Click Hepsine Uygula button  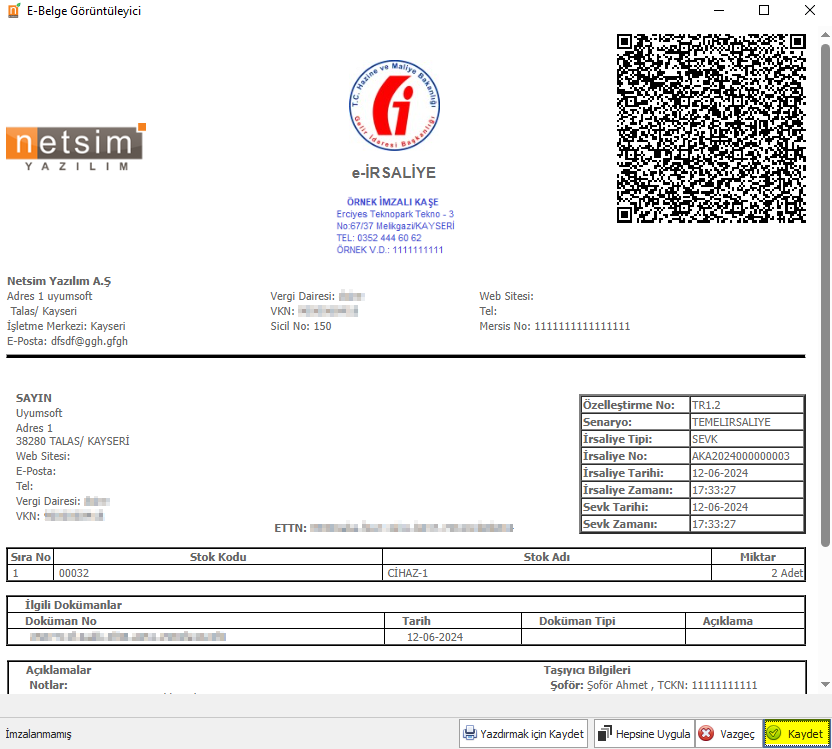click(644, 734)
